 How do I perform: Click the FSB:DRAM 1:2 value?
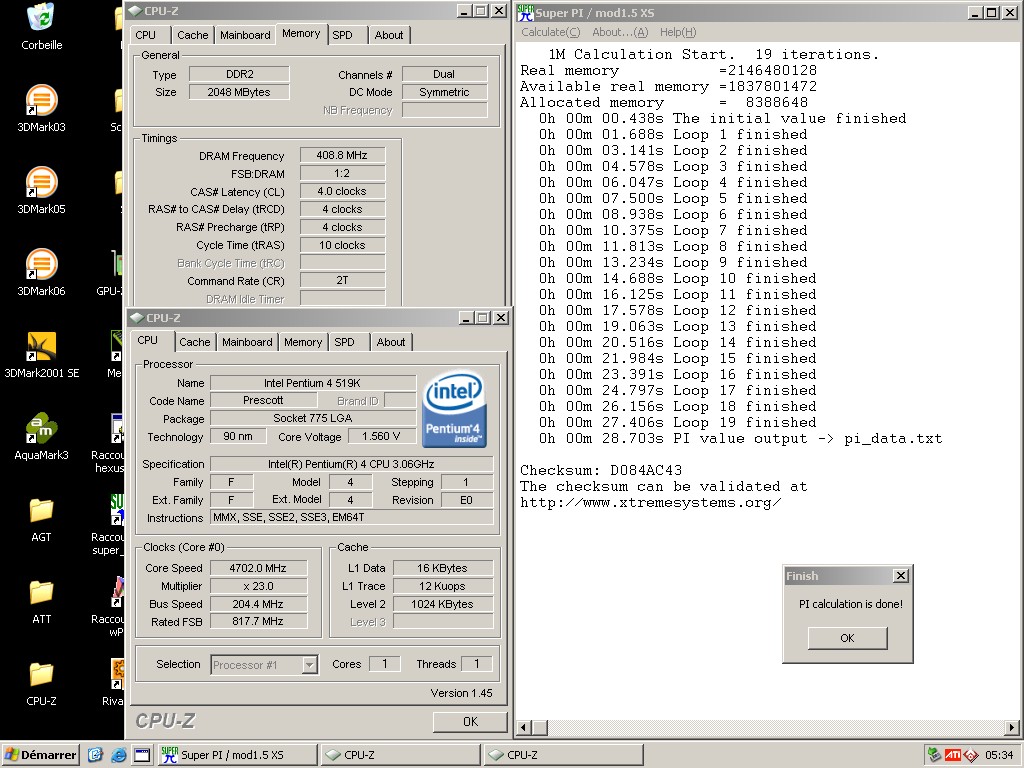pos(342,174)
